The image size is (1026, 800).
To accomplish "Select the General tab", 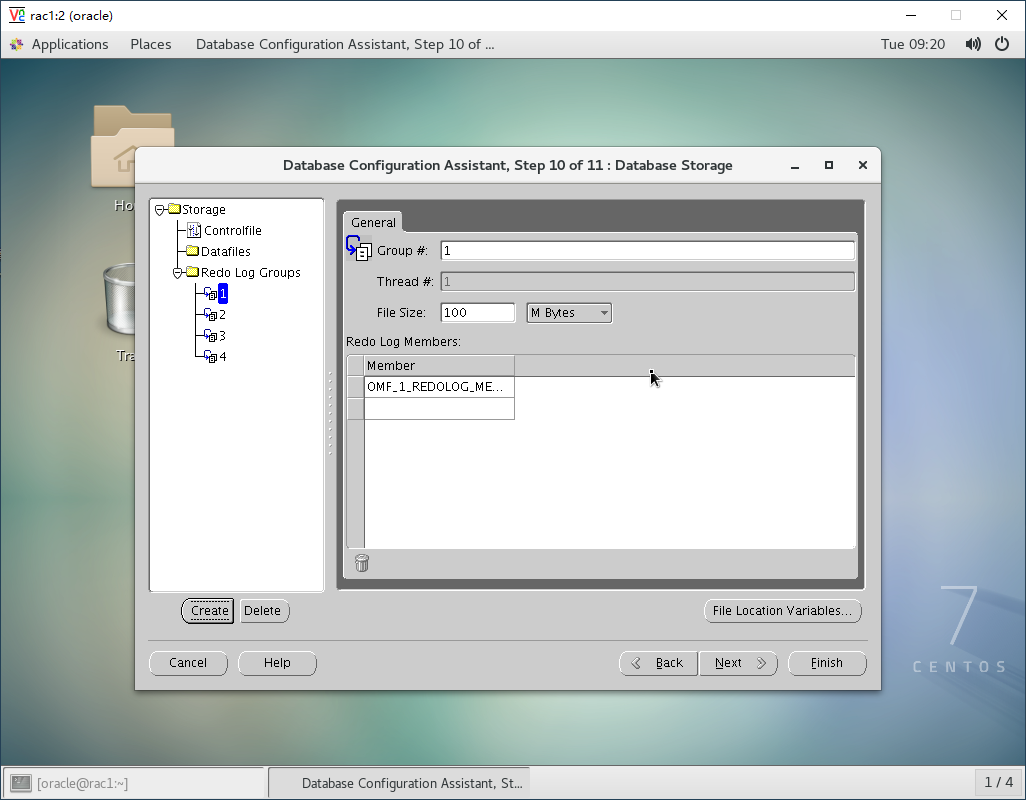I will (373, 222).
